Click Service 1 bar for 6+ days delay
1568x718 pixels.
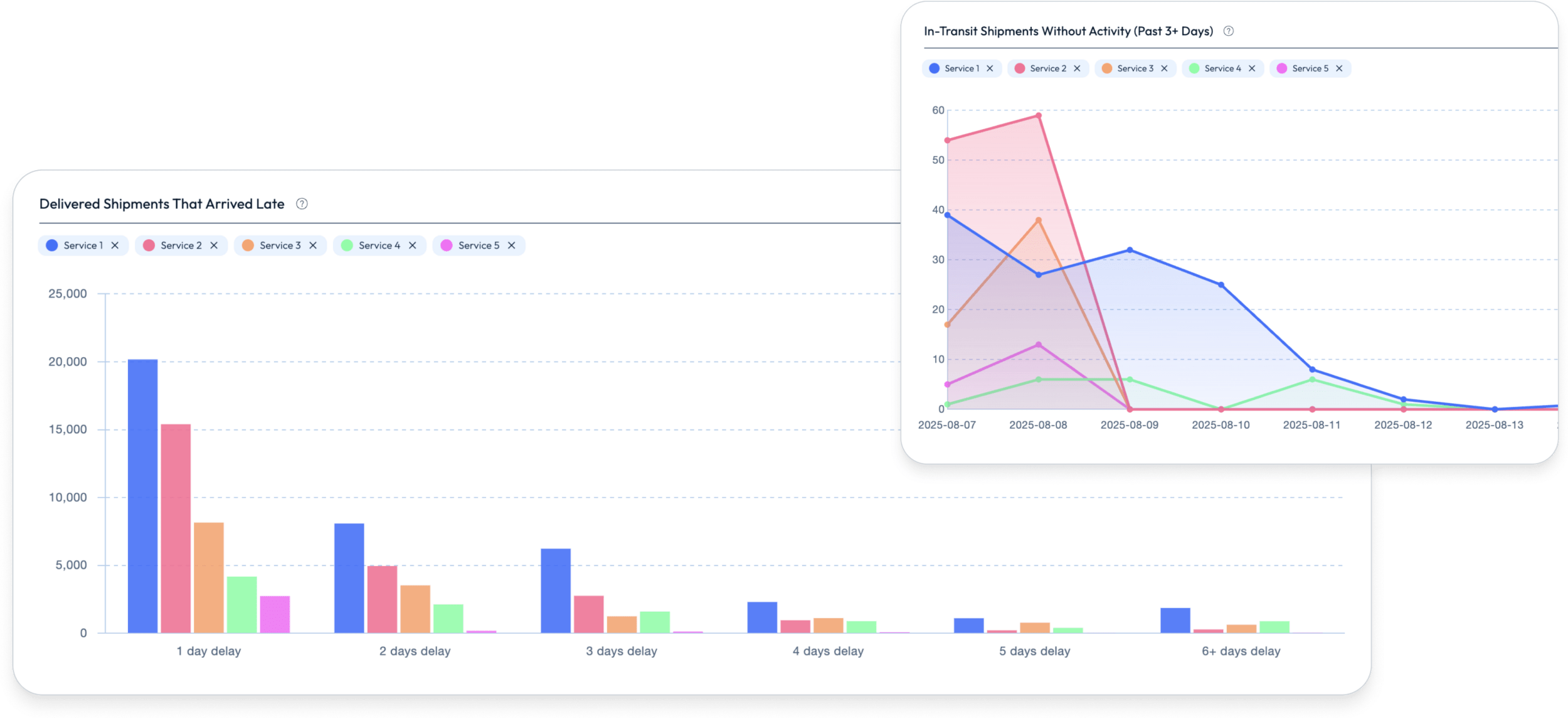click(1175, 620)
